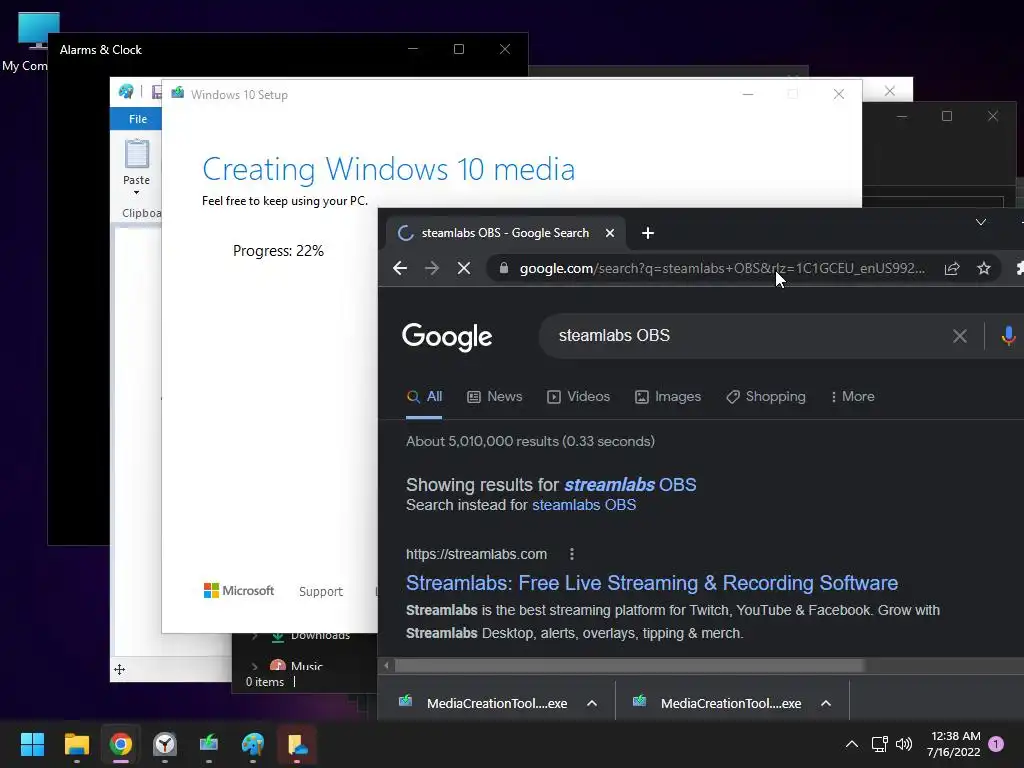Switch to Chrome from taskbar

point(121,744)
